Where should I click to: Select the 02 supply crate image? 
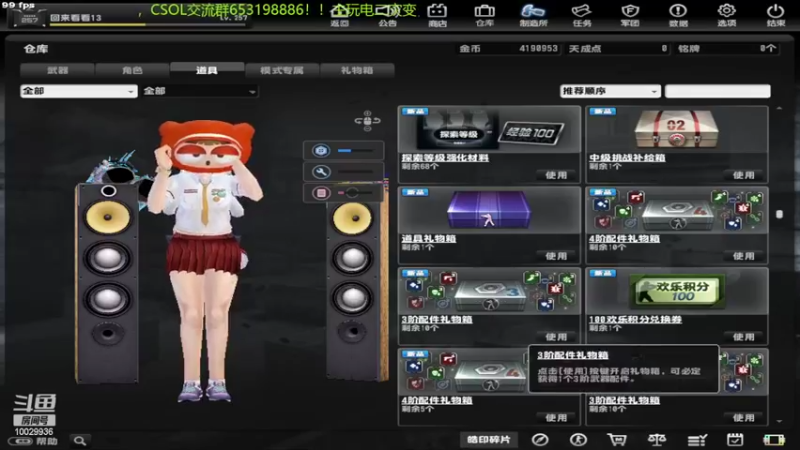(677, 130)
